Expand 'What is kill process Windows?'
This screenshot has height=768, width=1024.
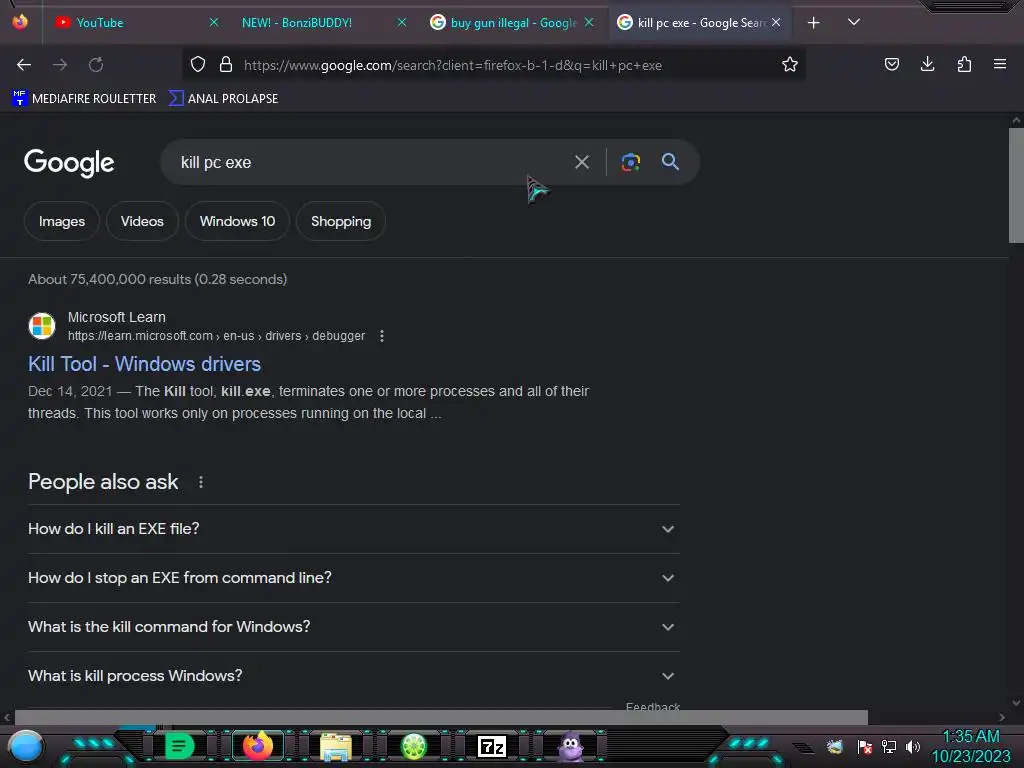point(353,676)
